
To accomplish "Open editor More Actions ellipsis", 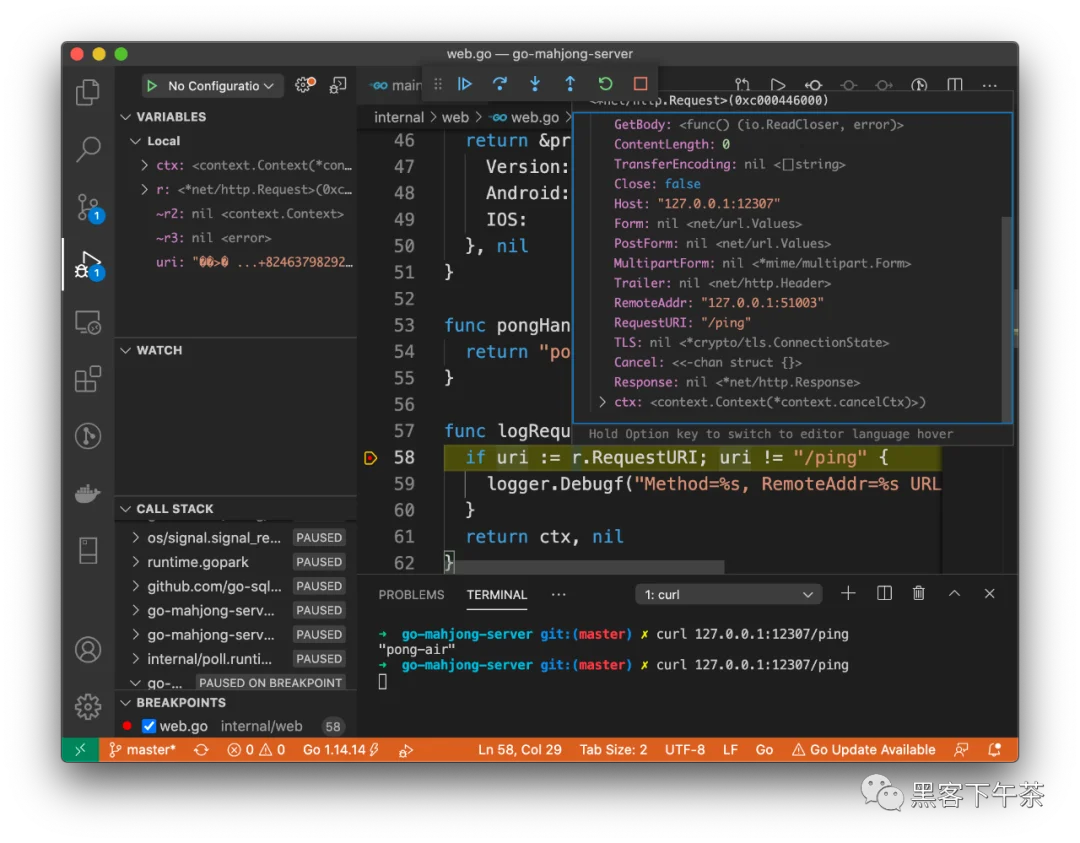I will click(x=989, y=85).
